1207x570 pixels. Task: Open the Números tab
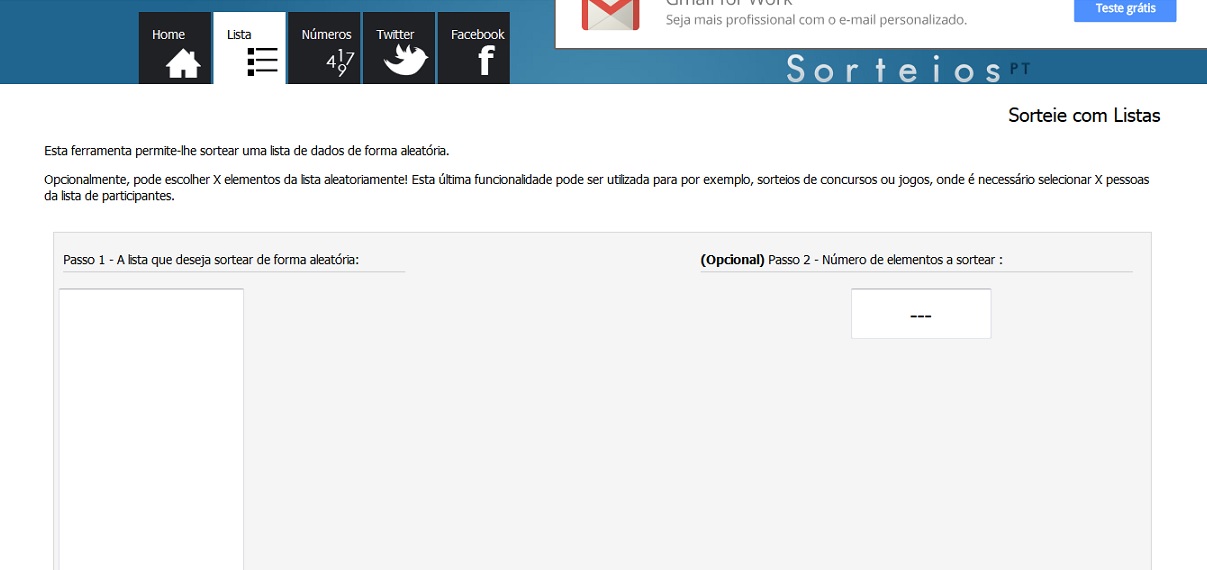click(x=324, y=48)
